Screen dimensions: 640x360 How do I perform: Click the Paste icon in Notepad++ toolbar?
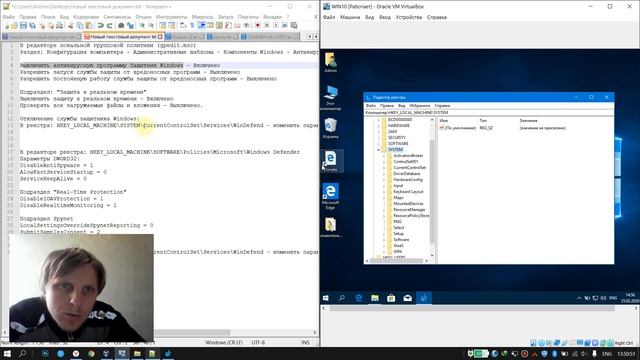pyautogui.click(x=89, y=25)
